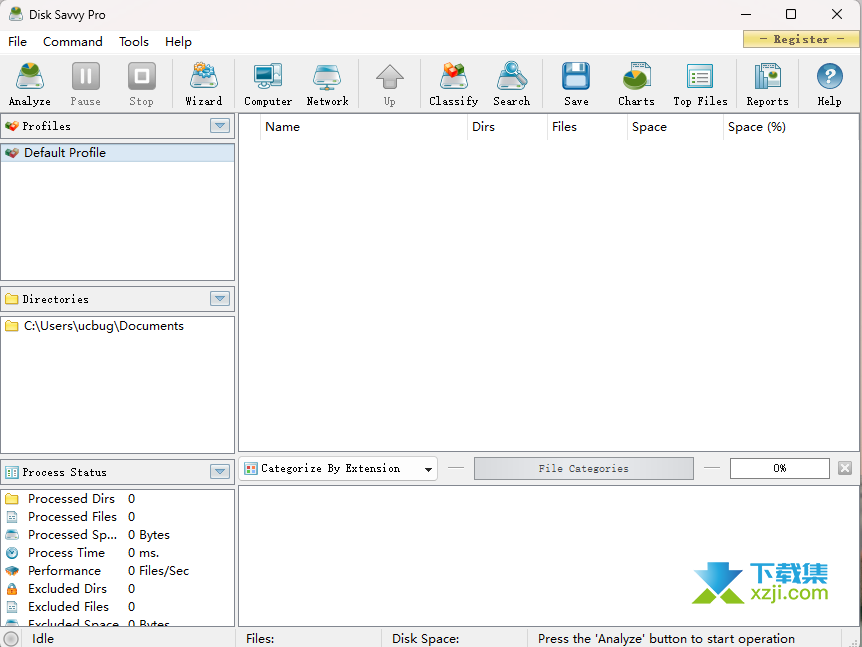Click the Register button
This screenshot has width=862, height=647.
coord(801,39)
